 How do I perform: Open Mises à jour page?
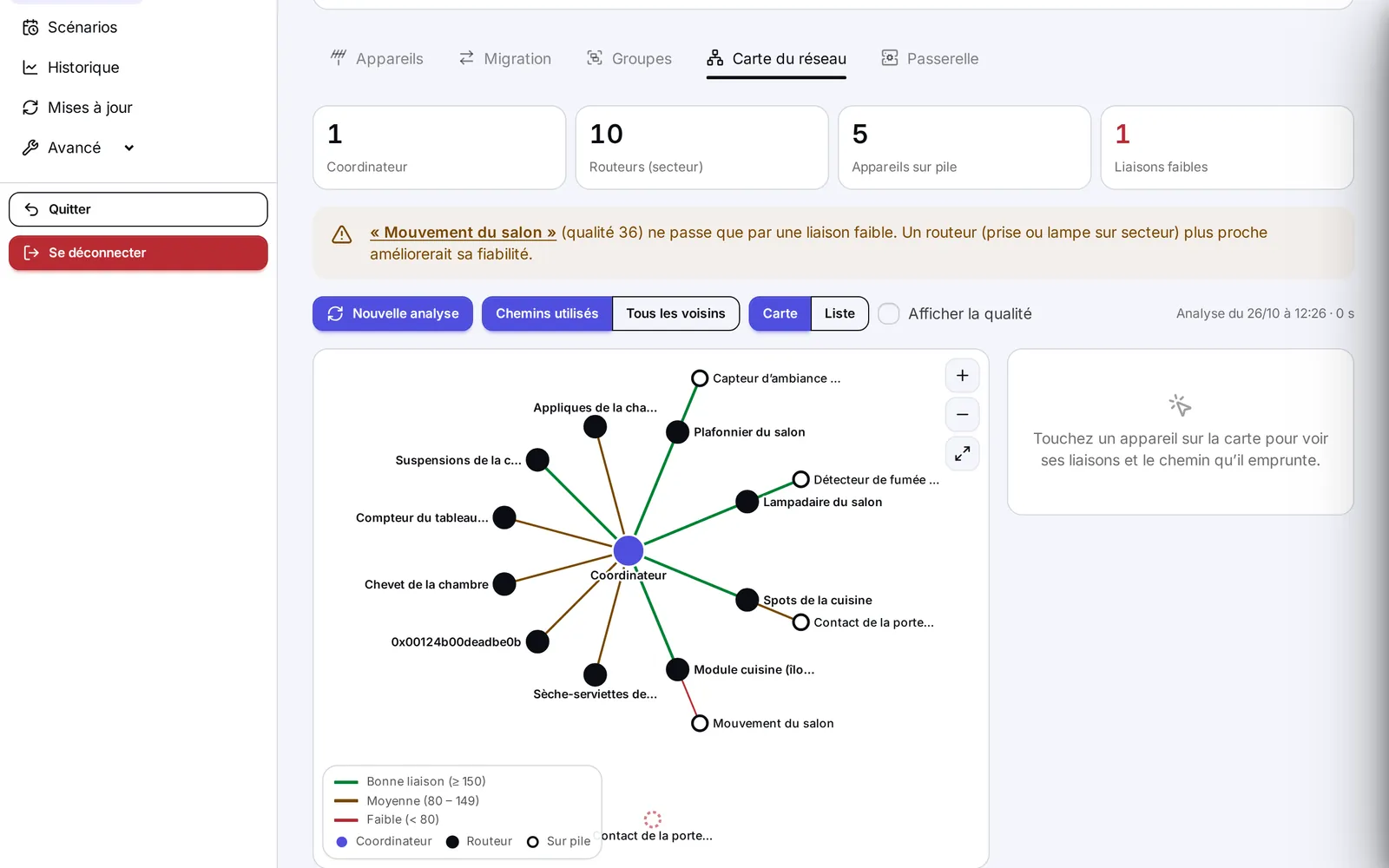(77, 108)
